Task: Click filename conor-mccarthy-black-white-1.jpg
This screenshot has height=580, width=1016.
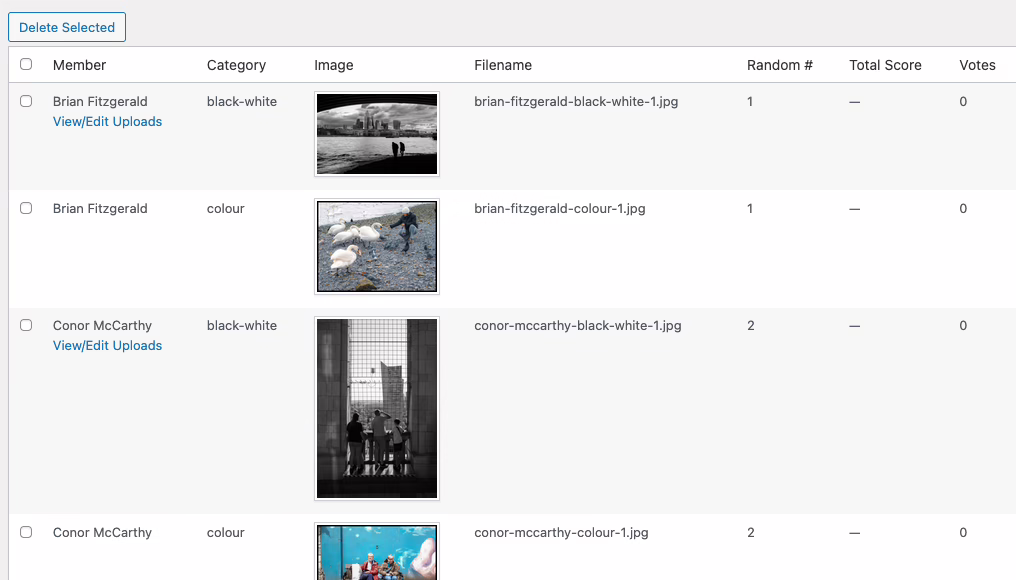Action: coord(578,325)
